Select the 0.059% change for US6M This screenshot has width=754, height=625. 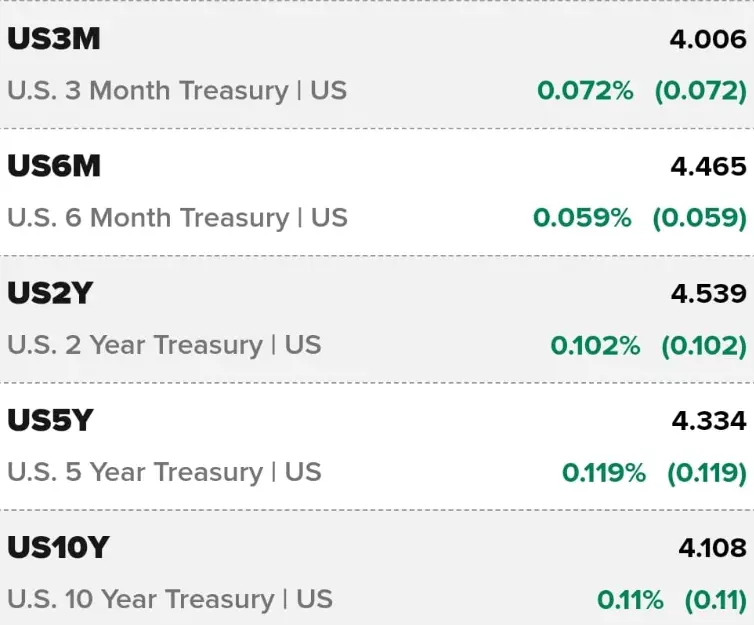(582, 218)
